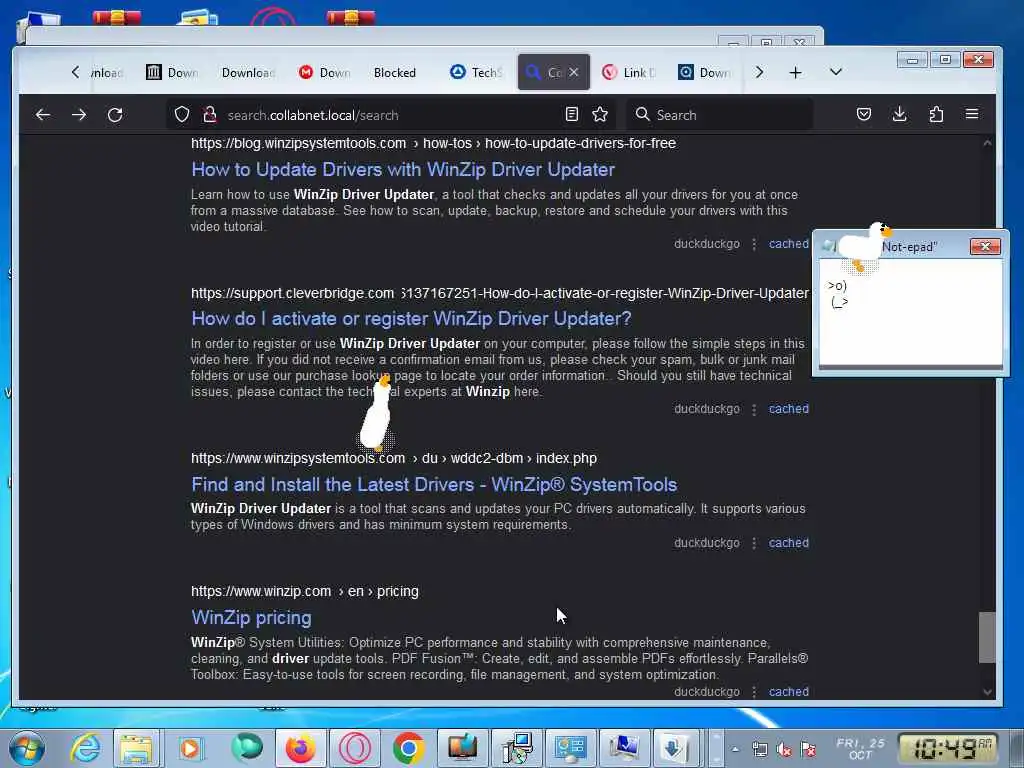
Task: Close the Not-epad window
Action: pos(985,246)
